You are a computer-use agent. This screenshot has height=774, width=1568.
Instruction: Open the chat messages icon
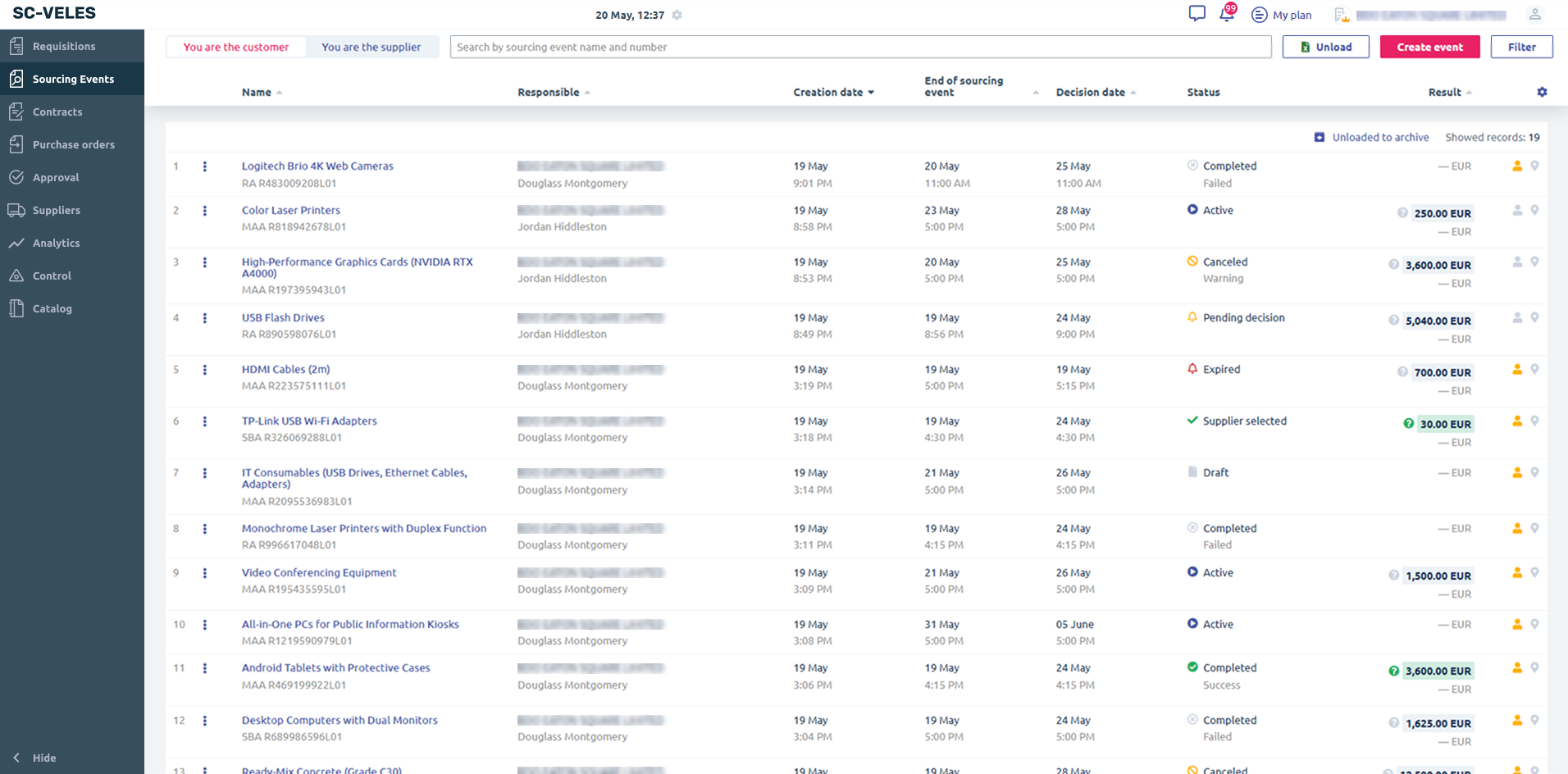coord(1197,14)
